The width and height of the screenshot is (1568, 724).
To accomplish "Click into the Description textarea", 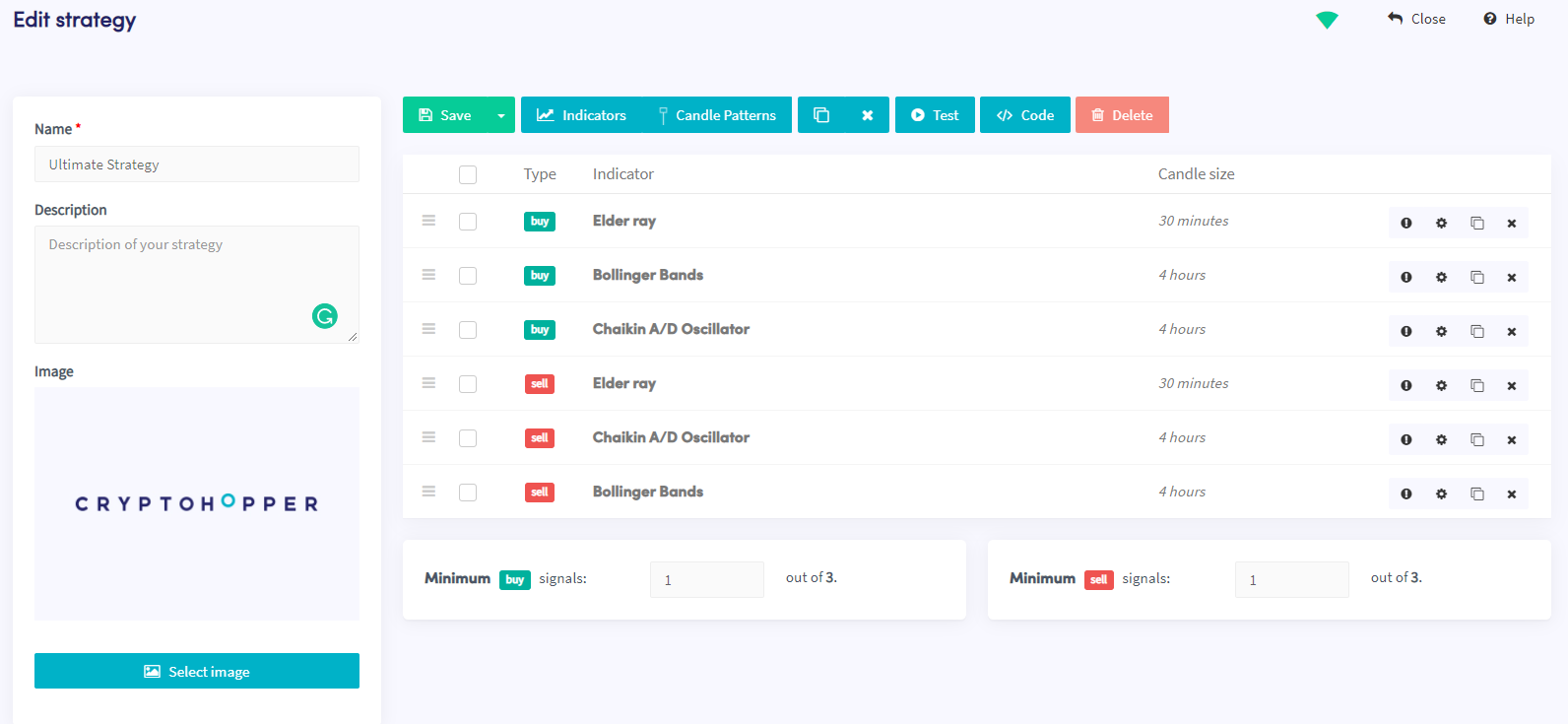I will click(x=197, y=285).
